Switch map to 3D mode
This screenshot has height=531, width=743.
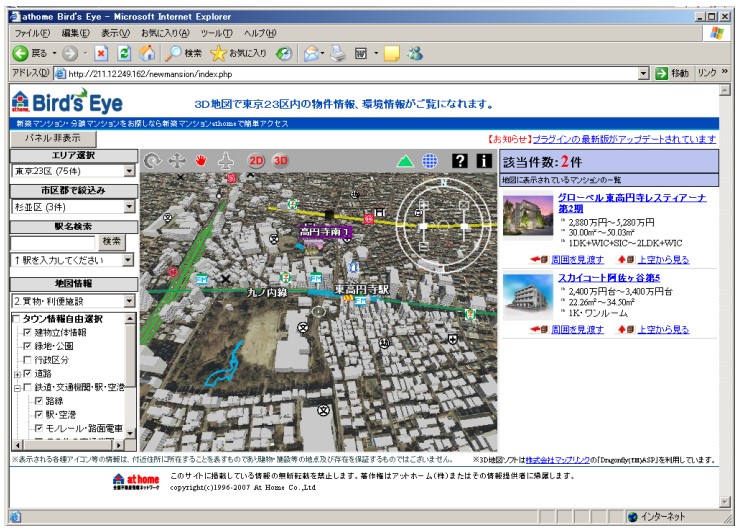(x=281, y=161)
